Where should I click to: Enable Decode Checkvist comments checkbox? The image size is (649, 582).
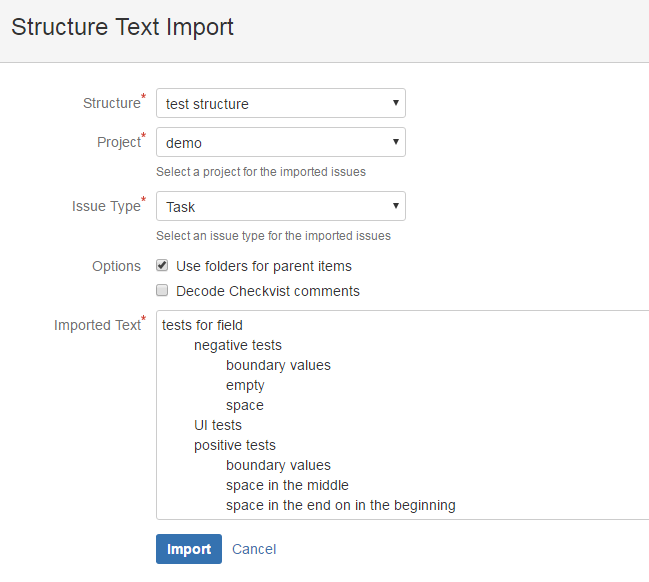click(x=163, y=291)
